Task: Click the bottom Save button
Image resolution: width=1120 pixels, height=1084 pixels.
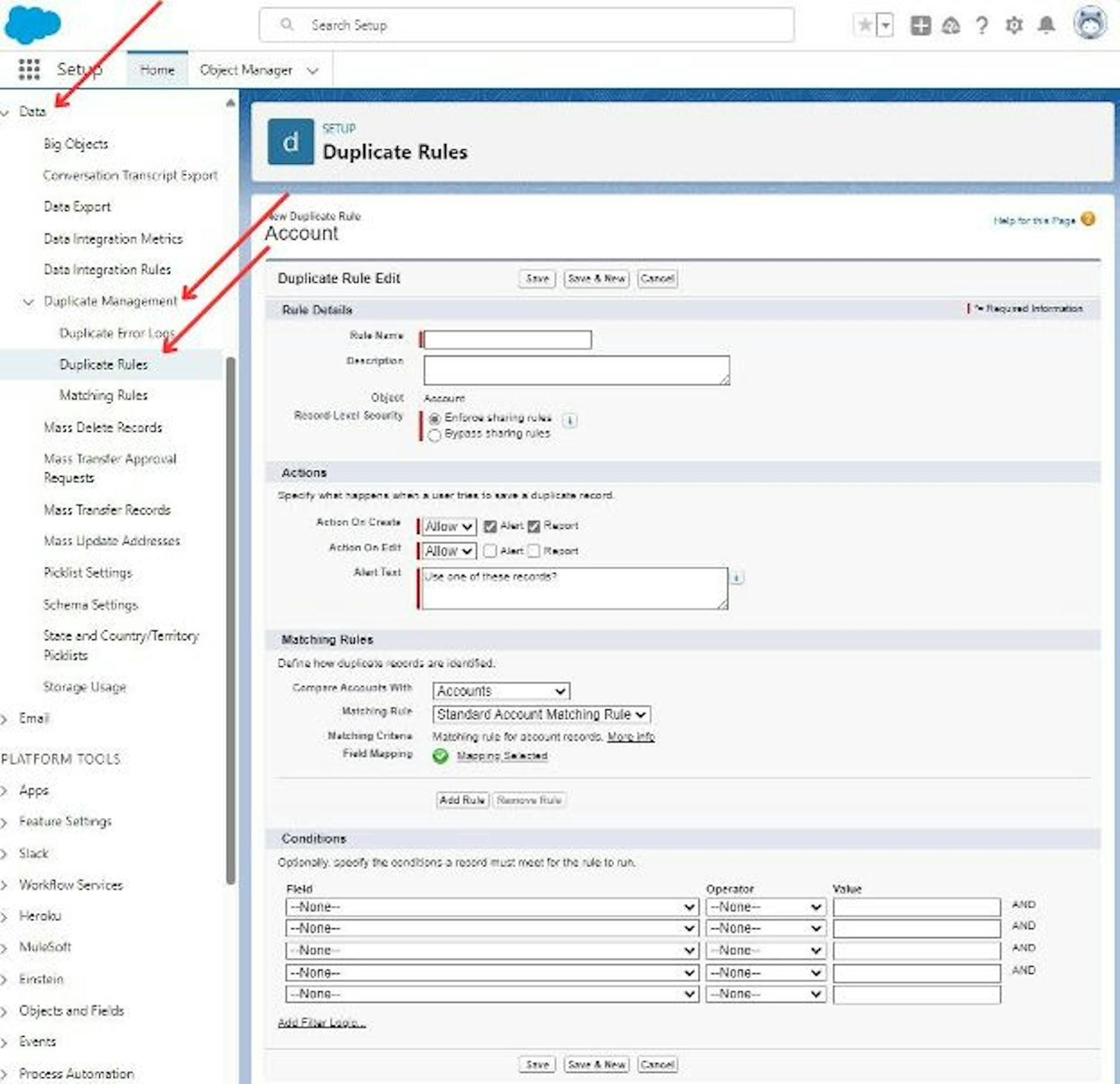Action: [537, 1064]
